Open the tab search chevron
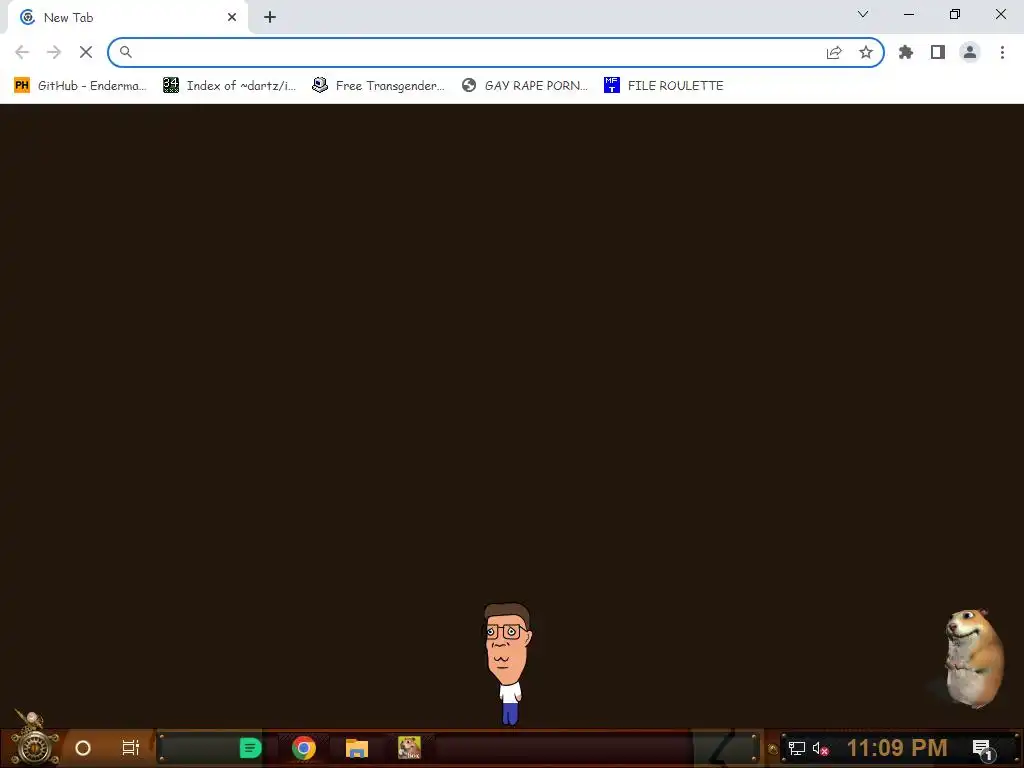1024x768 pixels. pyautogui.click(x=863, y=14)
